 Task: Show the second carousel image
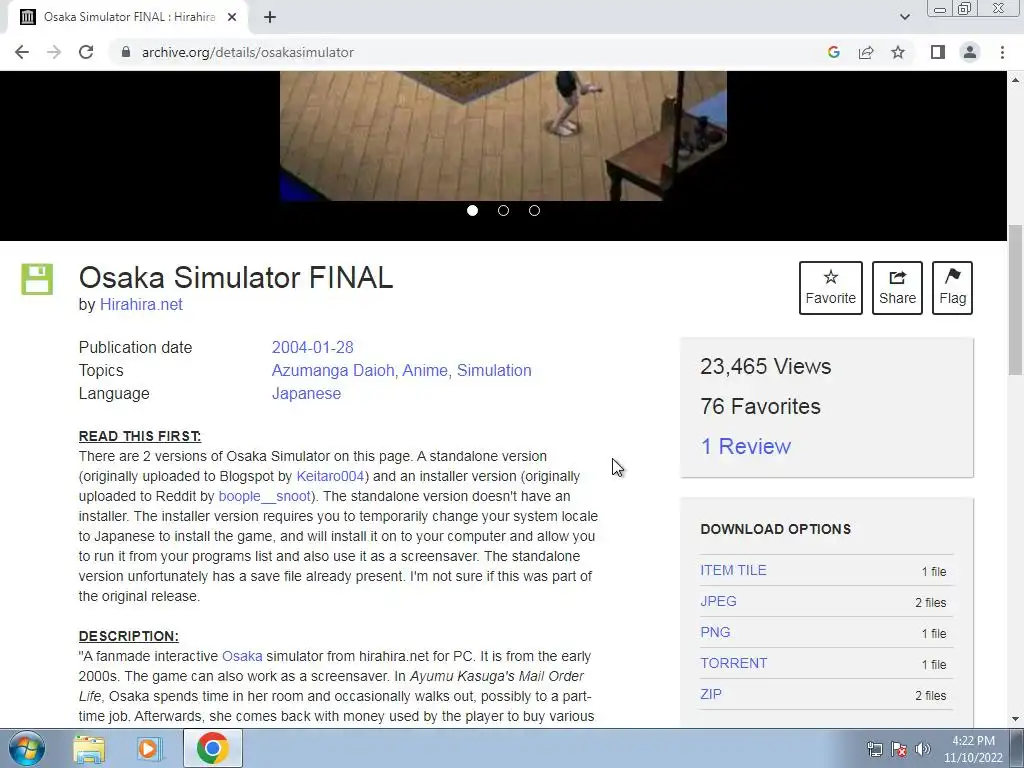tap(503, 210)
